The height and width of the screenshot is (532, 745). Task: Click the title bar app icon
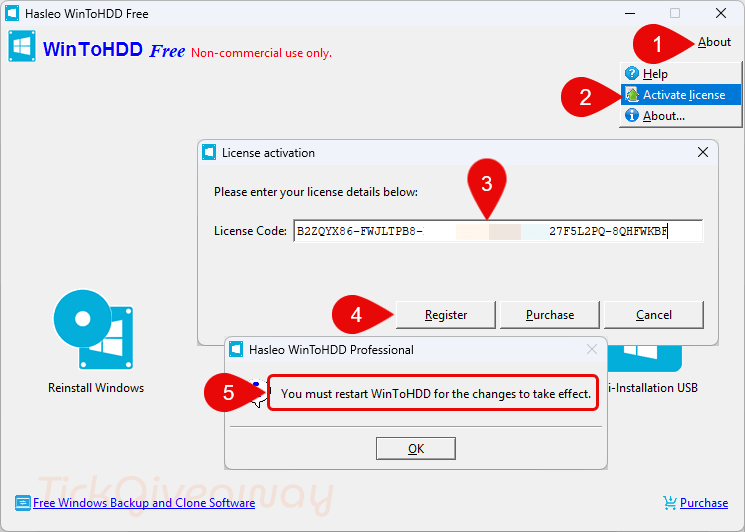coord(12,13)
